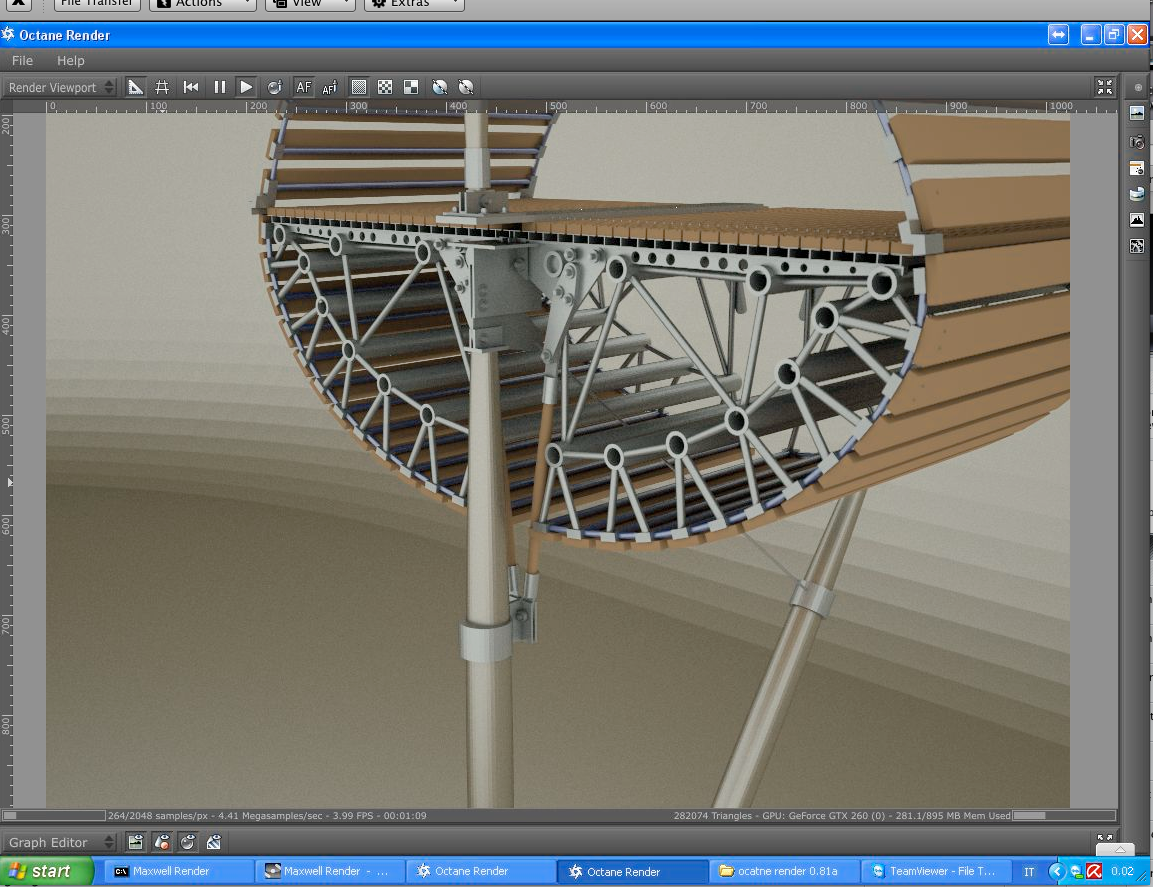1153x887 pixels.
Task: Open the Help menu
Action: point(70,61)
